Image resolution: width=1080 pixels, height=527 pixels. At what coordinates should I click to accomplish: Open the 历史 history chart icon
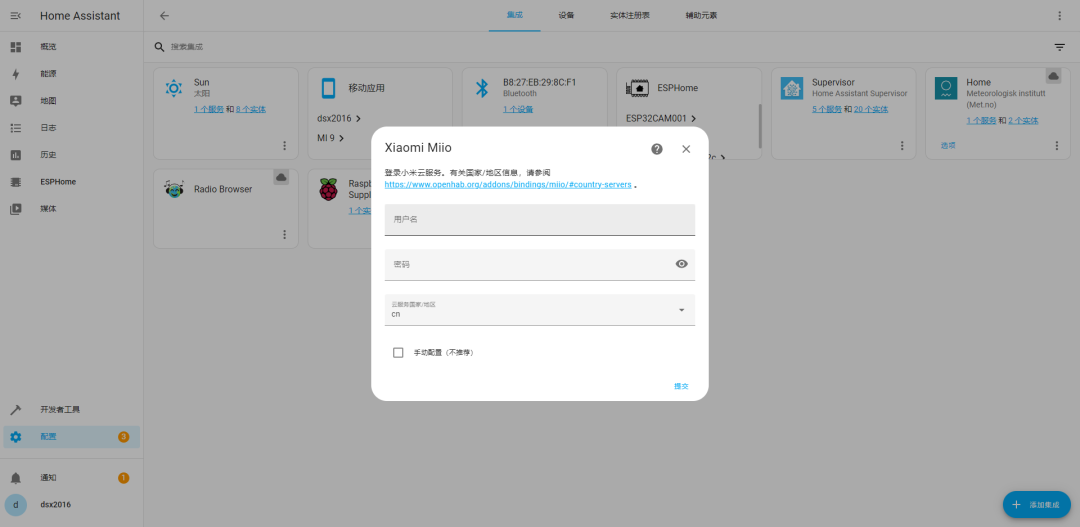[x=16, y=155]
